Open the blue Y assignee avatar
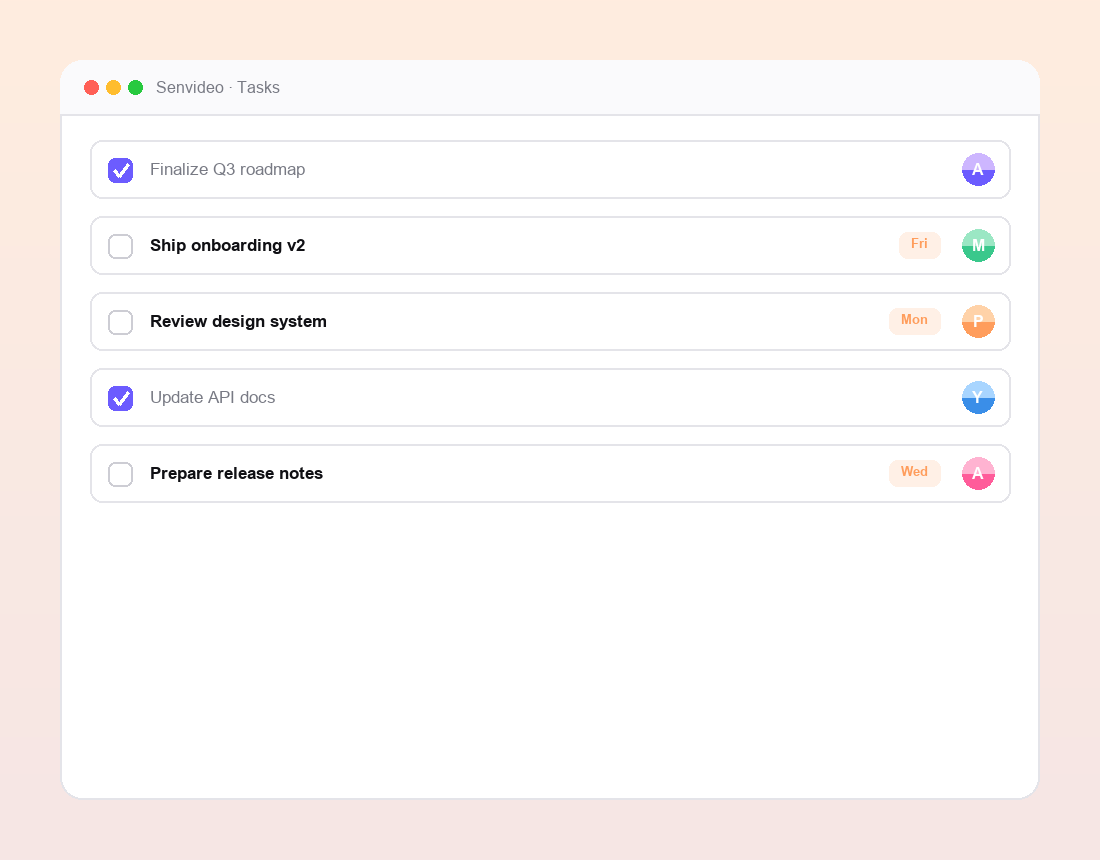Viewport: 1100px width, 860px height. click(x=978, y=398)
